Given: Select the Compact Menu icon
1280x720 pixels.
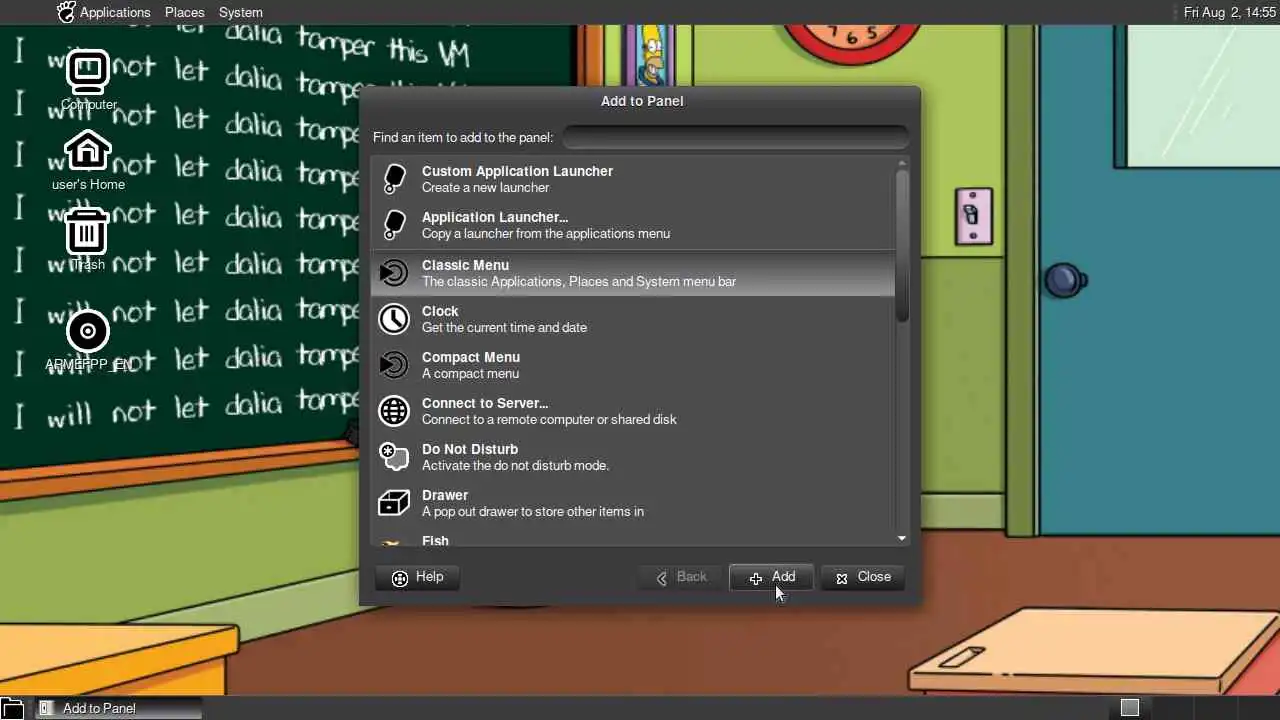Looking at the screenshot, I should (x=394, y=364).
